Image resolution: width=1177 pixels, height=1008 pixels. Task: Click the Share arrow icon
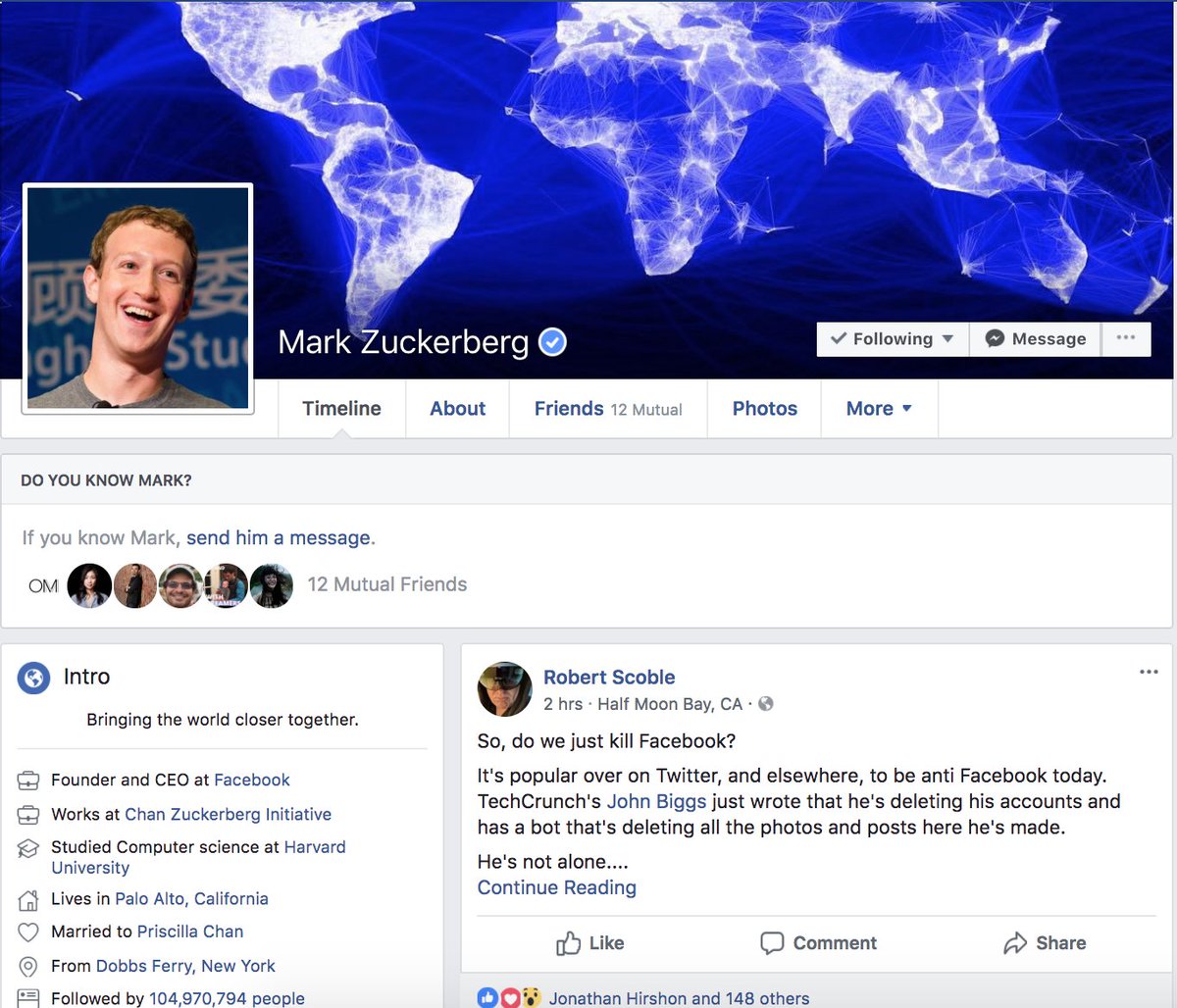coord(1015,943)
